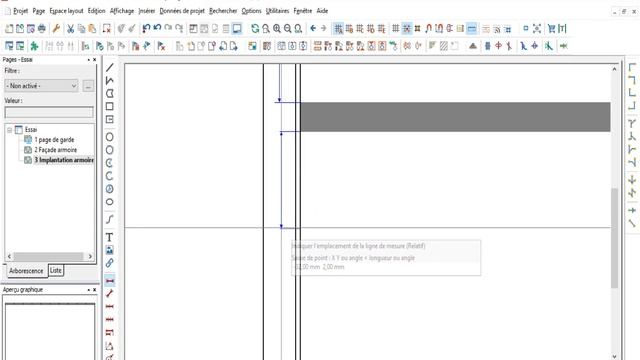Open the Options menu
Screen dimensions: 640x360
pos(251,11)
